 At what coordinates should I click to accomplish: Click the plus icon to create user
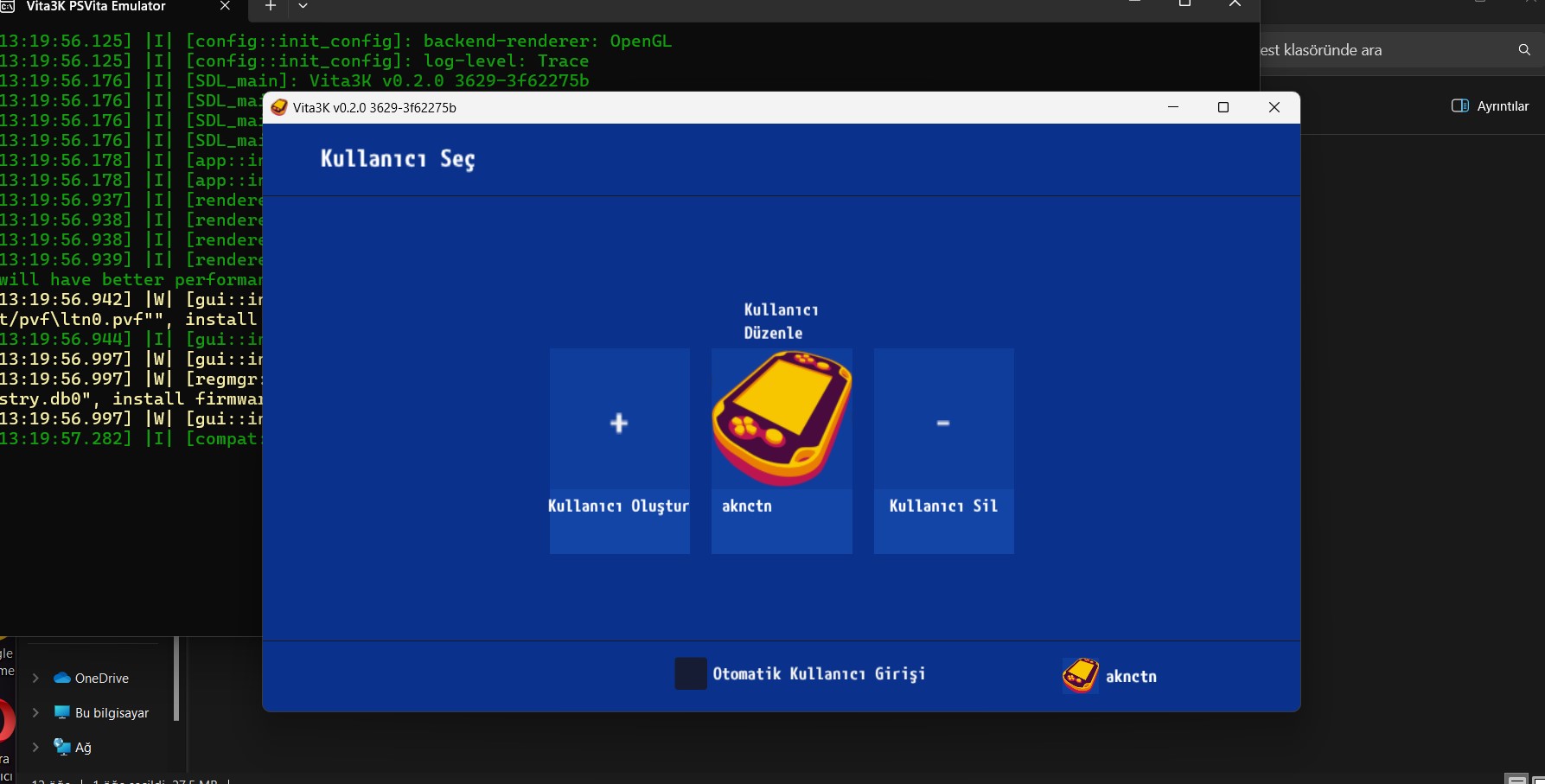[619, 423]
